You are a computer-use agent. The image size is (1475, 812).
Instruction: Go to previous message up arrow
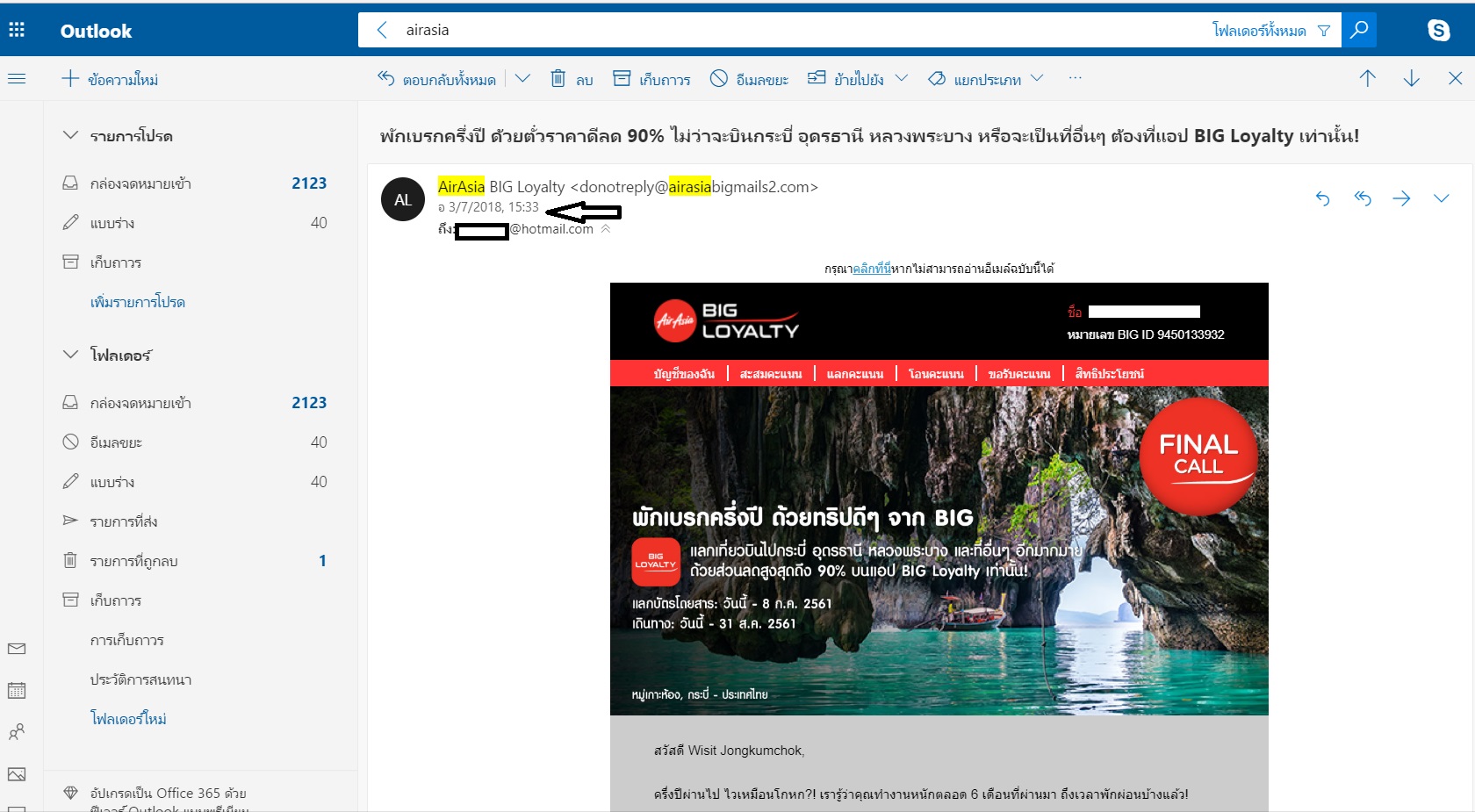[x=1368, y=78]
